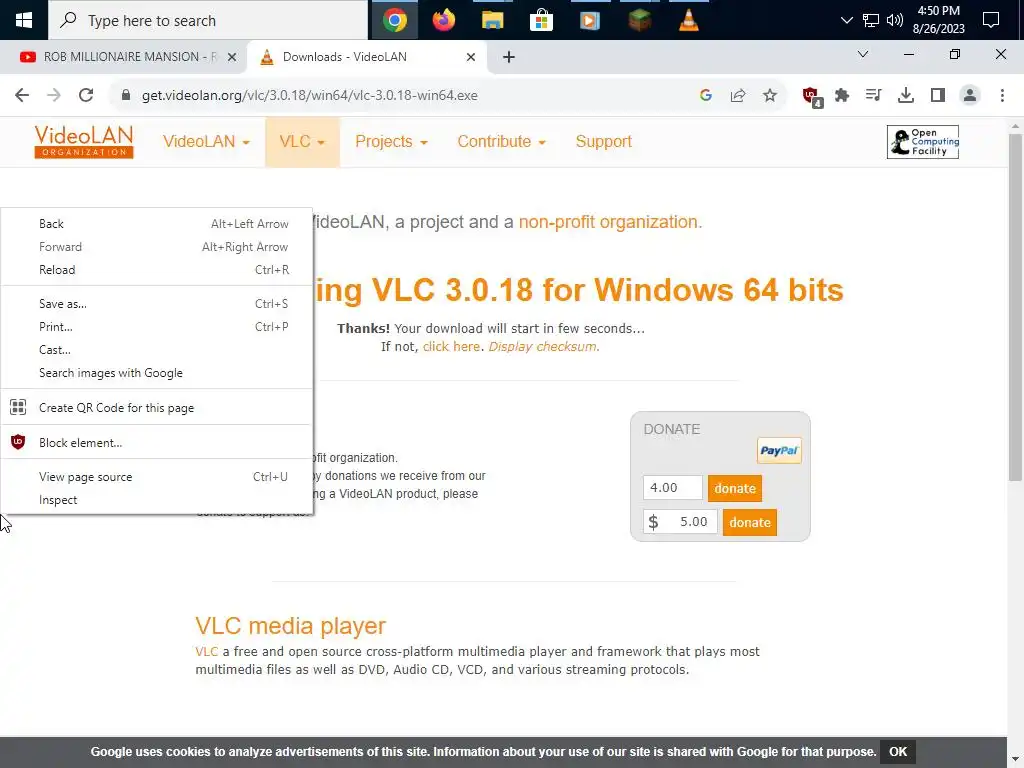View site information lock icon

tap(126, 95)
